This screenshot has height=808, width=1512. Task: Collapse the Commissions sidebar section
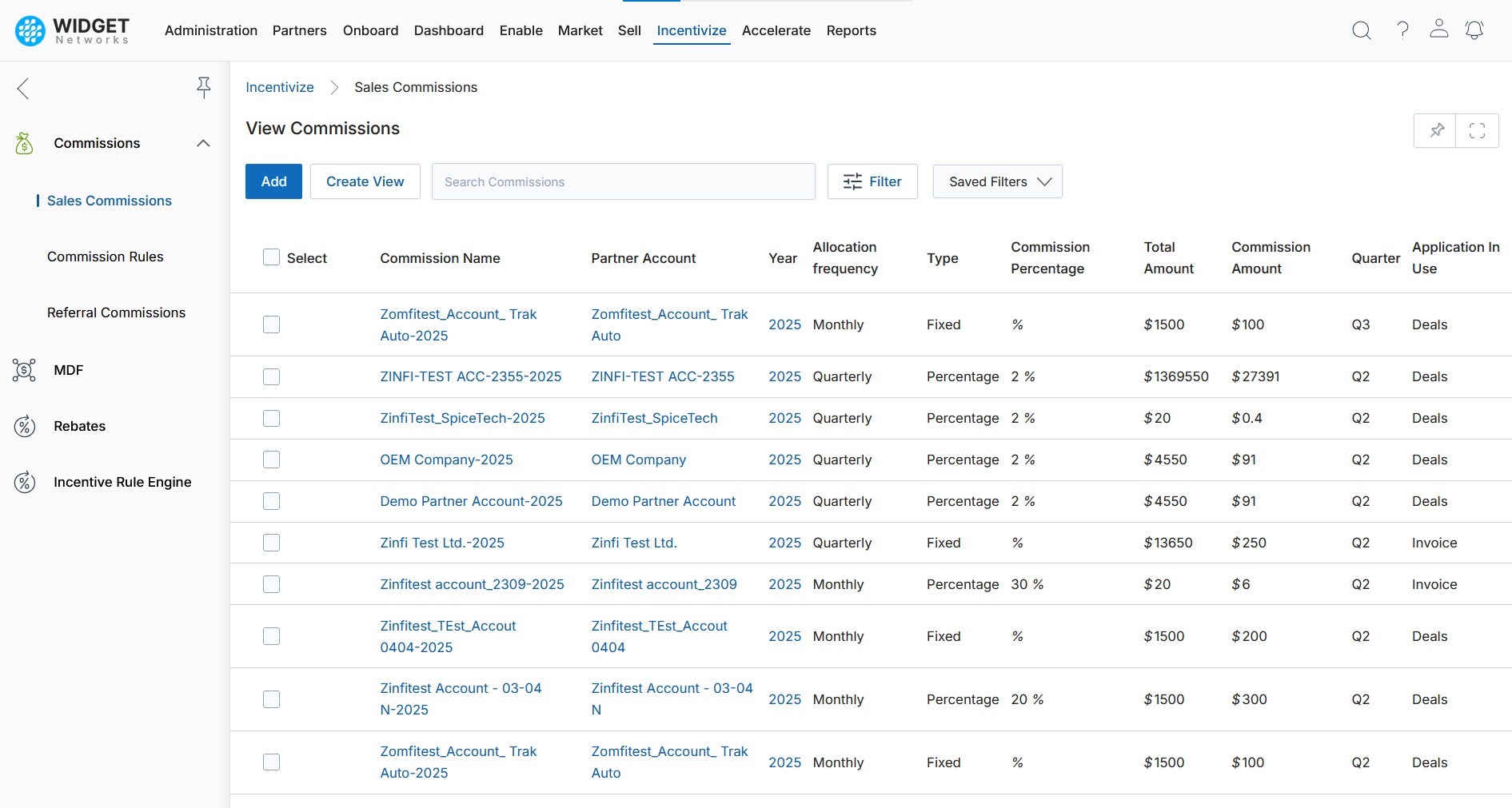click(x=203, y=143)
